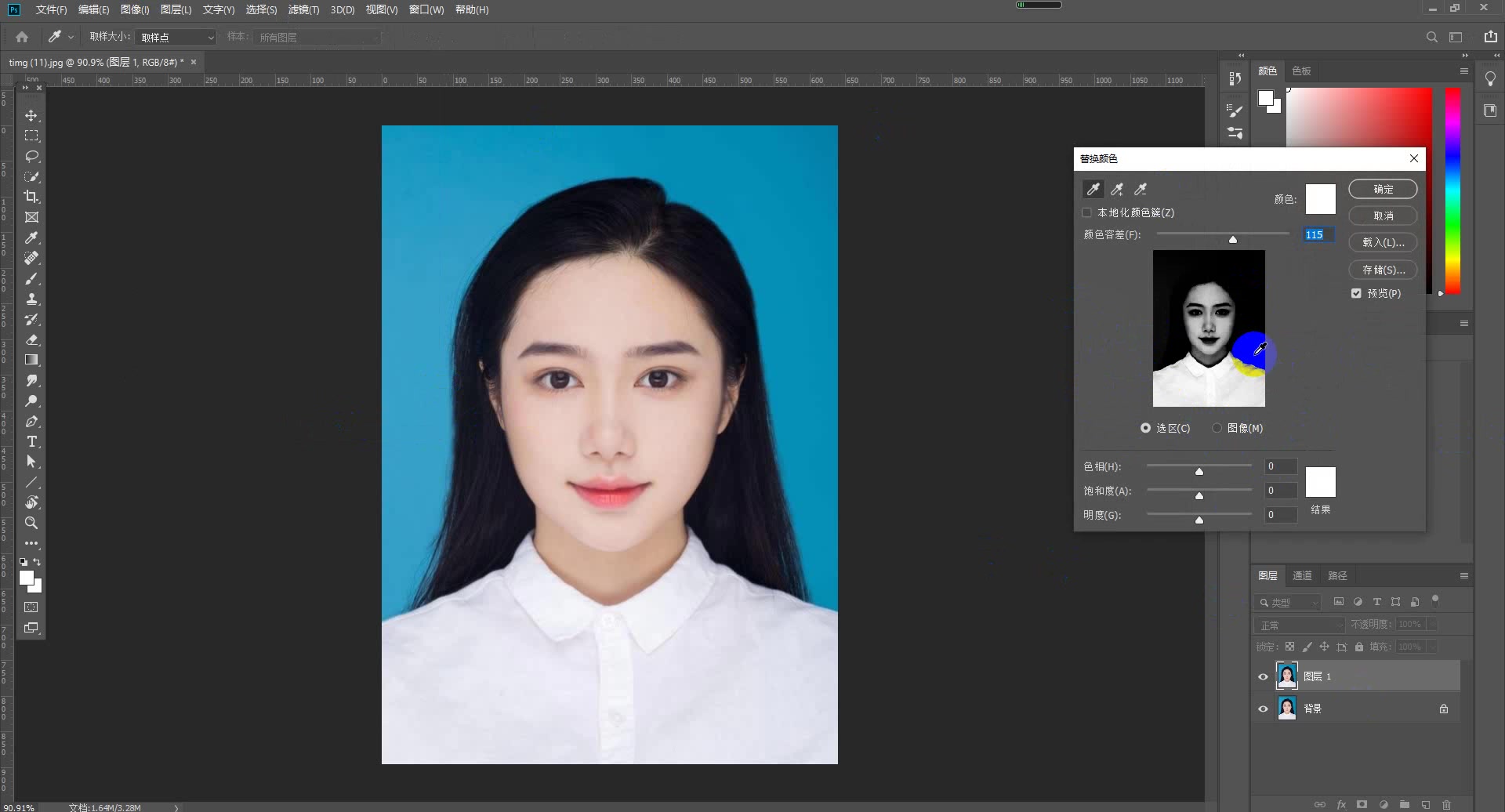Select the Eyedropper tool in left toolbar
Viewport: 1505px width, 812px height.
tap(31, 237)
